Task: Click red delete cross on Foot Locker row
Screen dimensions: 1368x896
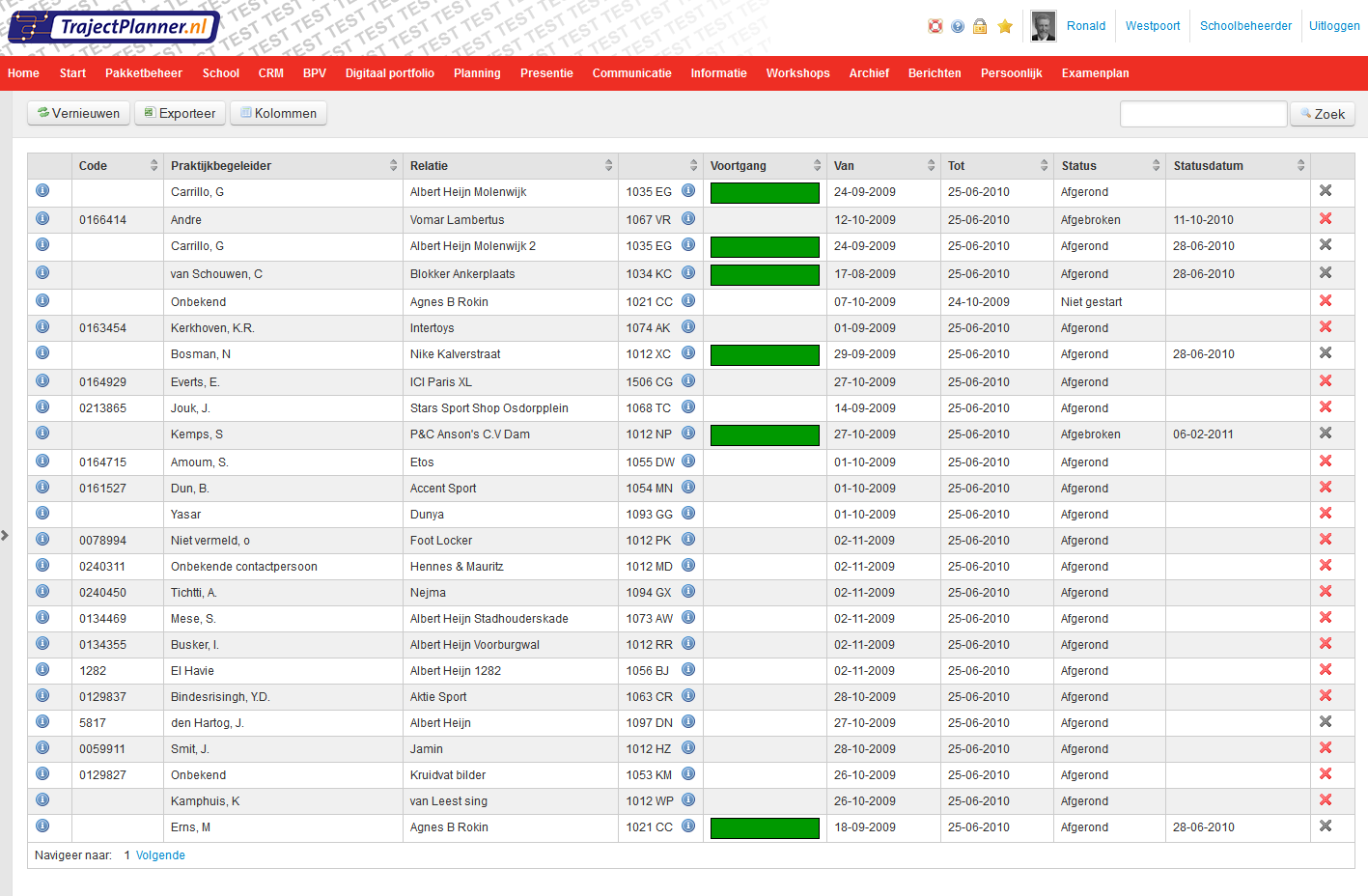Action: pyautogui.click(x=1326, y=539)
